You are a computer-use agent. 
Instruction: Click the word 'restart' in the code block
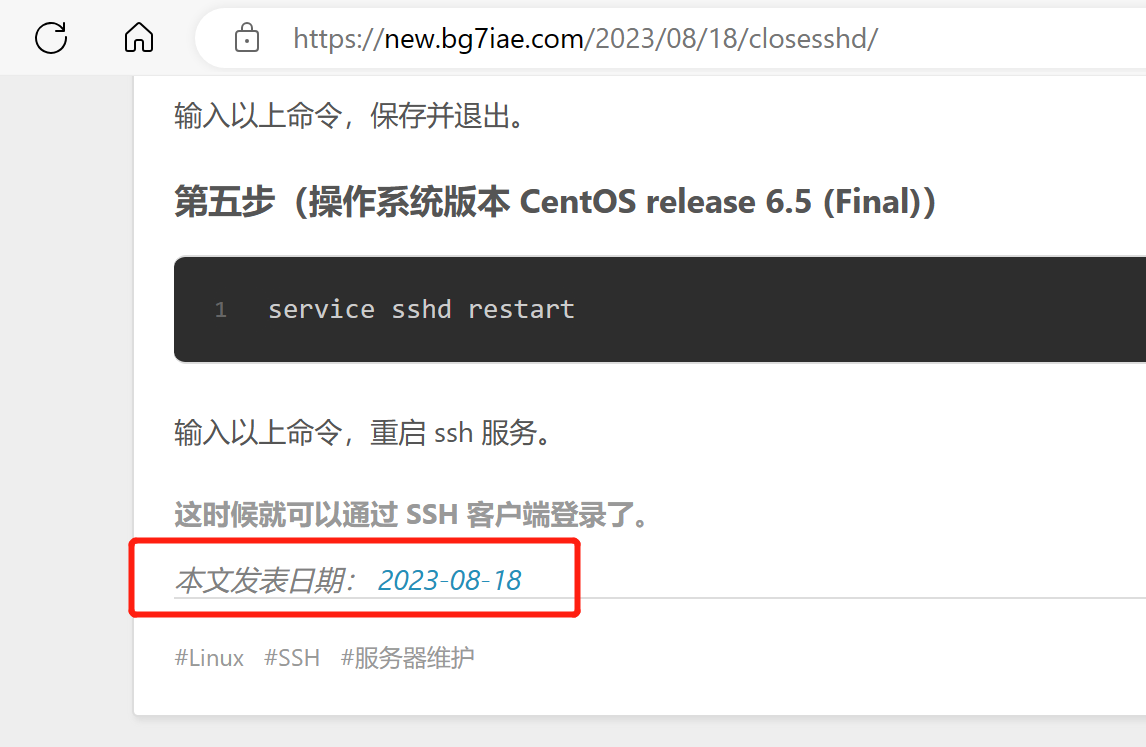[x=521, y=309]
